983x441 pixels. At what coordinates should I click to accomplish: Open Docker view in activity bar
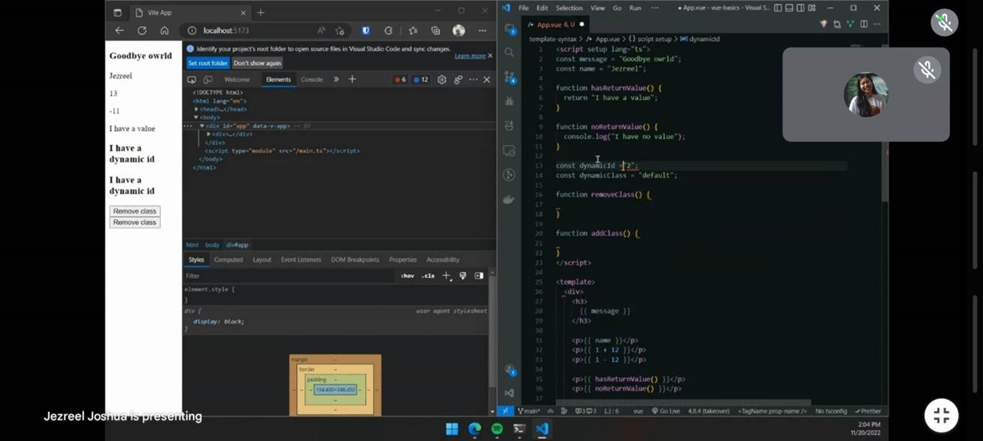[x=510, y=199]
